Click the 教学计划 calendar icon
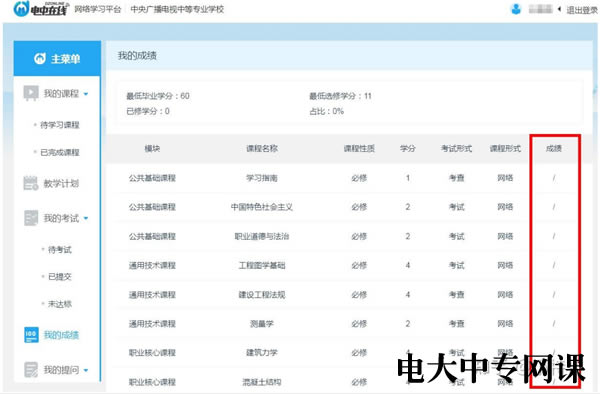This screenshot has width=600, height=394. (x=31, y=183)
